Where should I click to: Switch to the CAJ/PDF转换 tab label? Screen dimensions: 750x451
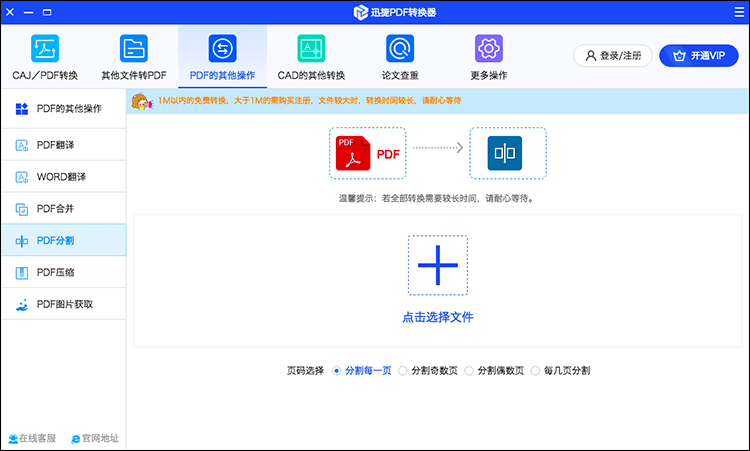pyautogui.click(x=45, y=76)
